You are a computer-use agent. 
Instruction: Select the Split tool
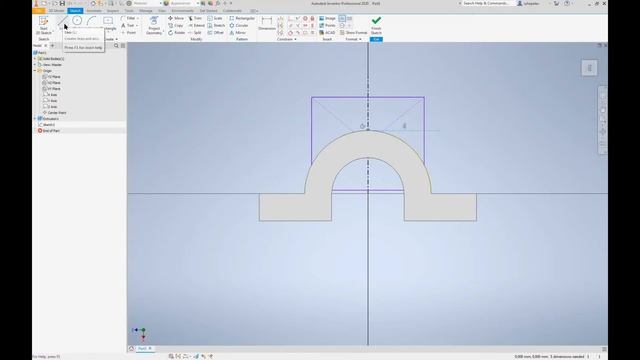tap(195, 33)
